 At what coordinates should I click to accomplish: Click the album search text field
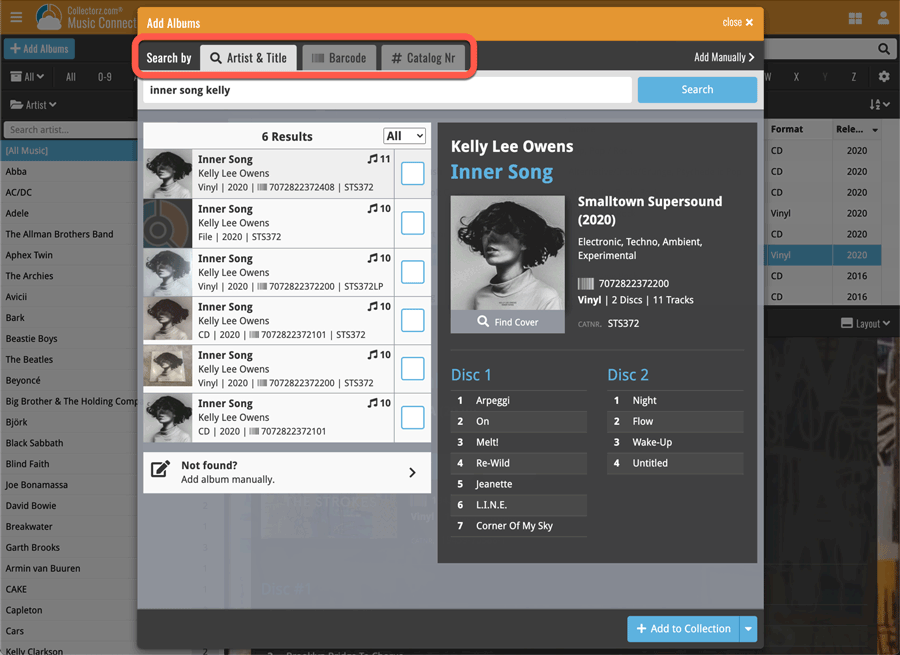(x=387, y=90)
